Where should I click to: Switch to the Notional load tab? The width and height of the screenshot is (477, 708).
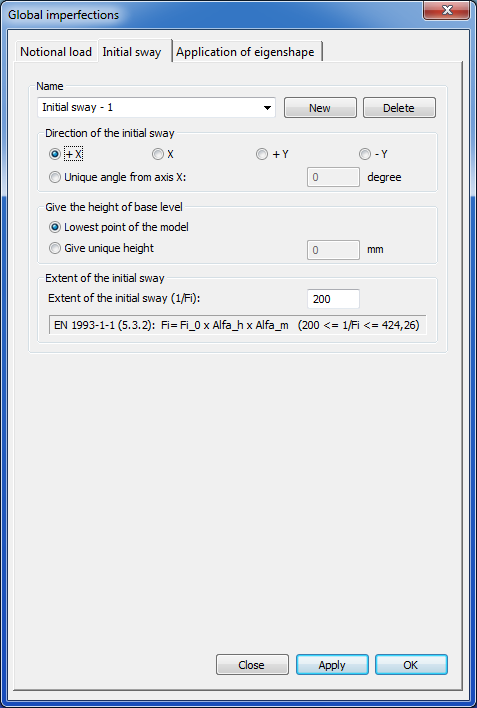click(x=56, y=52)
